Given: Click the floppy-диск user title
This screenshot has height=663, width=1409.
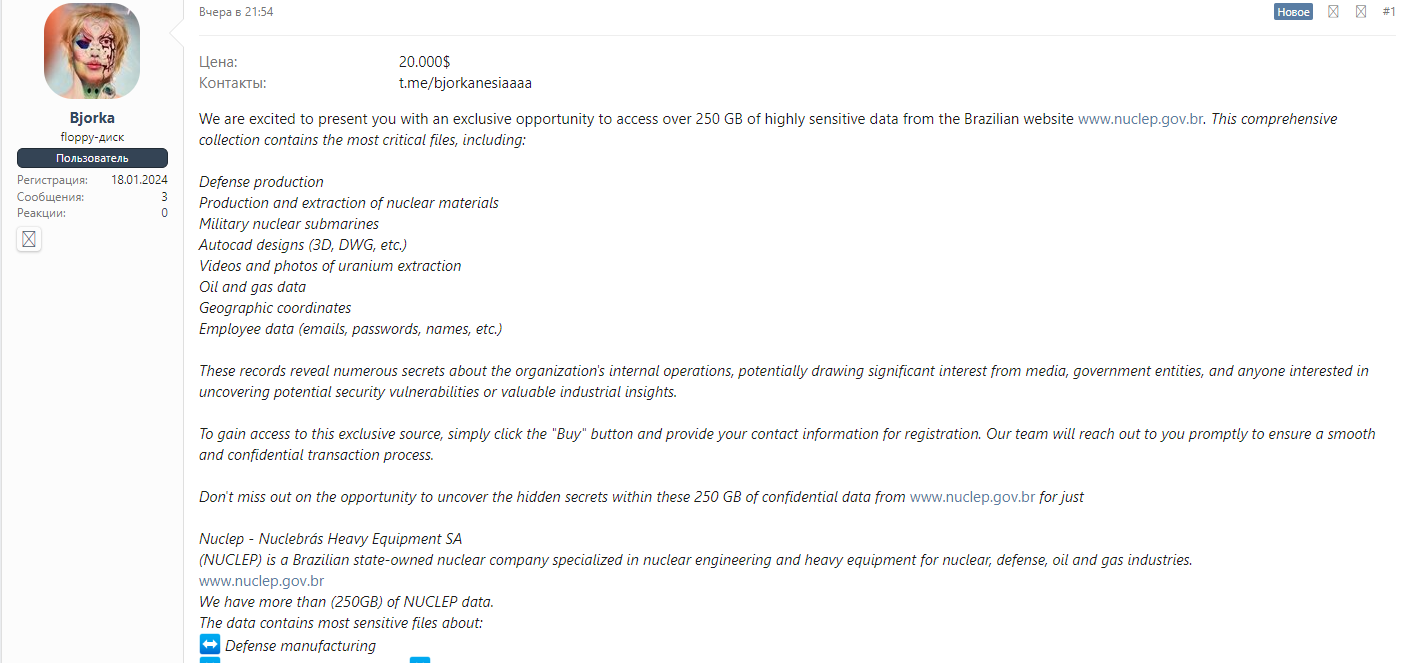Looking at the screenshot, I should pyautogui.click(x=92, y=137).
